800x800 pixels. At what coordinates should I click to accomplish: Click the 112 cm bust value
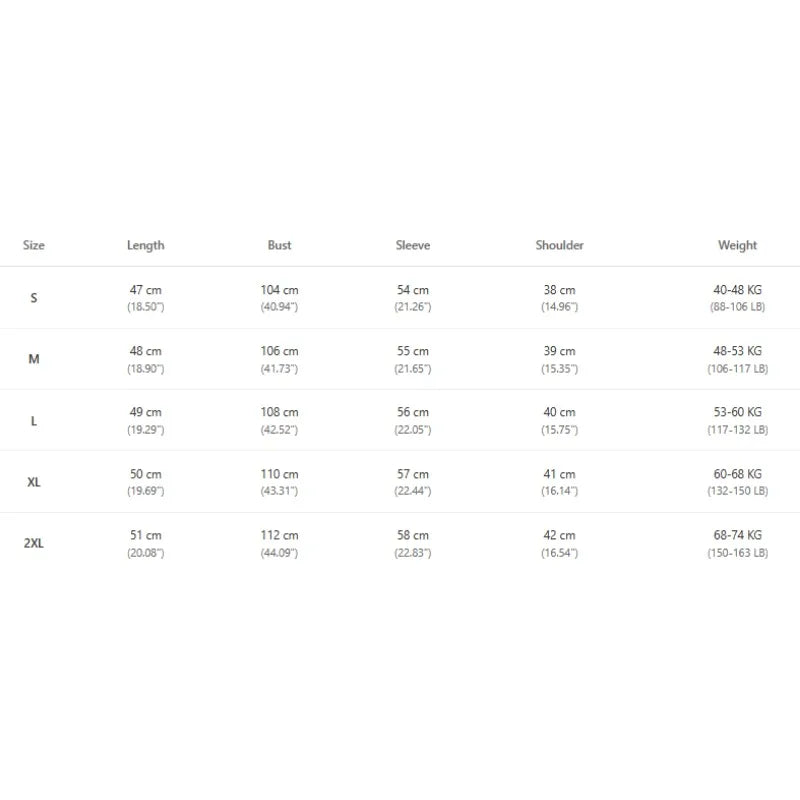(x=280, y=535)
